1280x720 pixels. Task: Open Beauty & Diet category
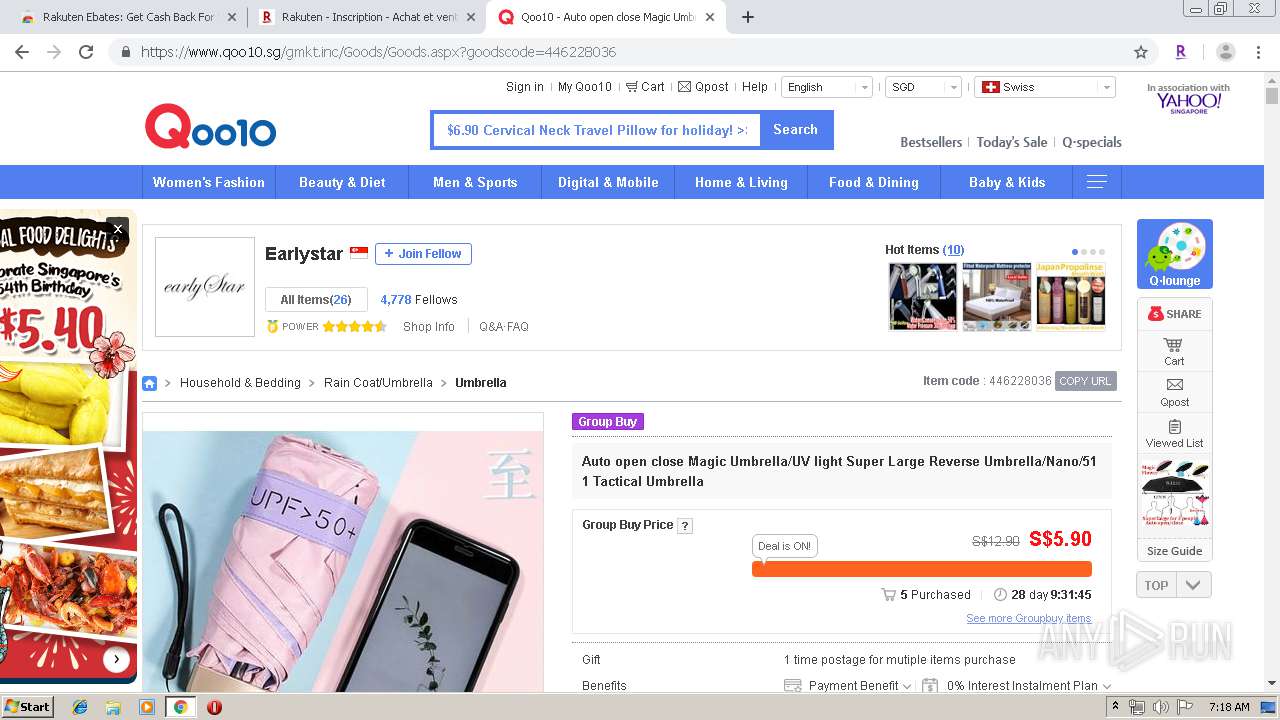tap(342, 182)
